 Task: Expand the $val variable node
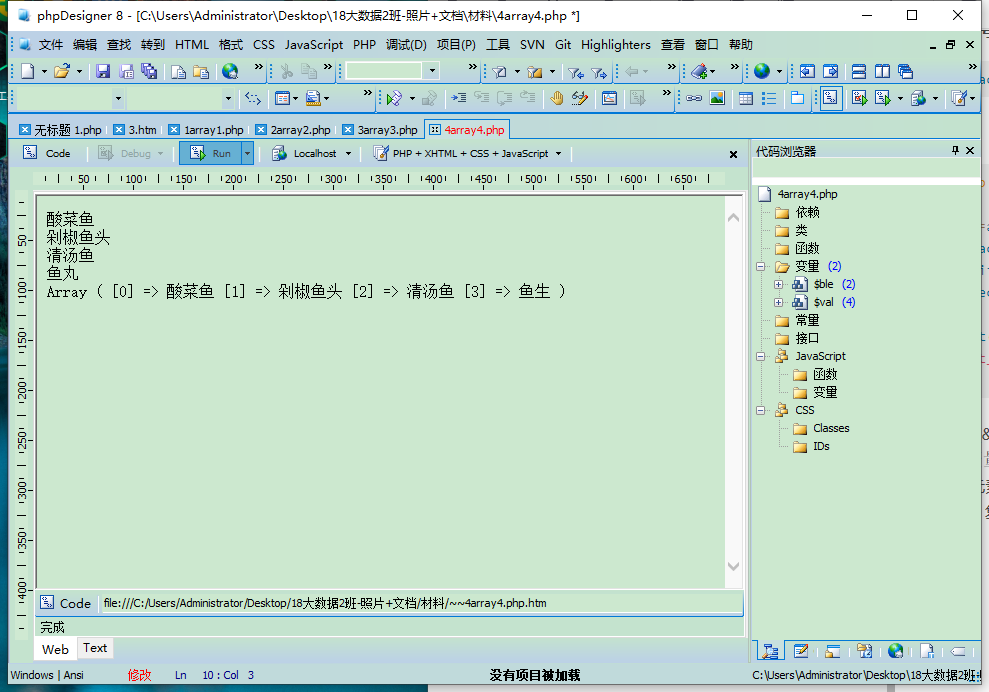point(779,301)
